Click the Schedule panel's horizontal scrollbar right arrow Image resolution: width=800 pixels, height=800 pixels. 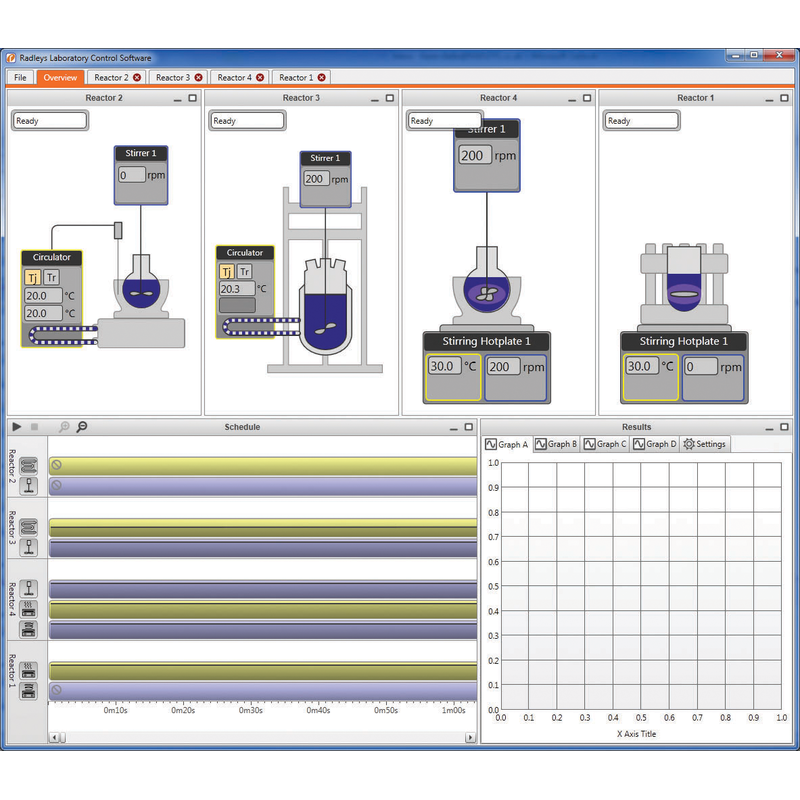click(x=468, y=735)
